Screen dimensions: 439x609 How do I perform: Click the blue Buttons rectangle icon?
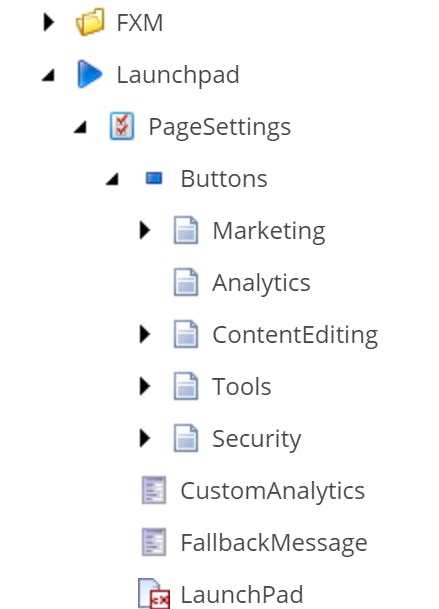click(154, 178)
